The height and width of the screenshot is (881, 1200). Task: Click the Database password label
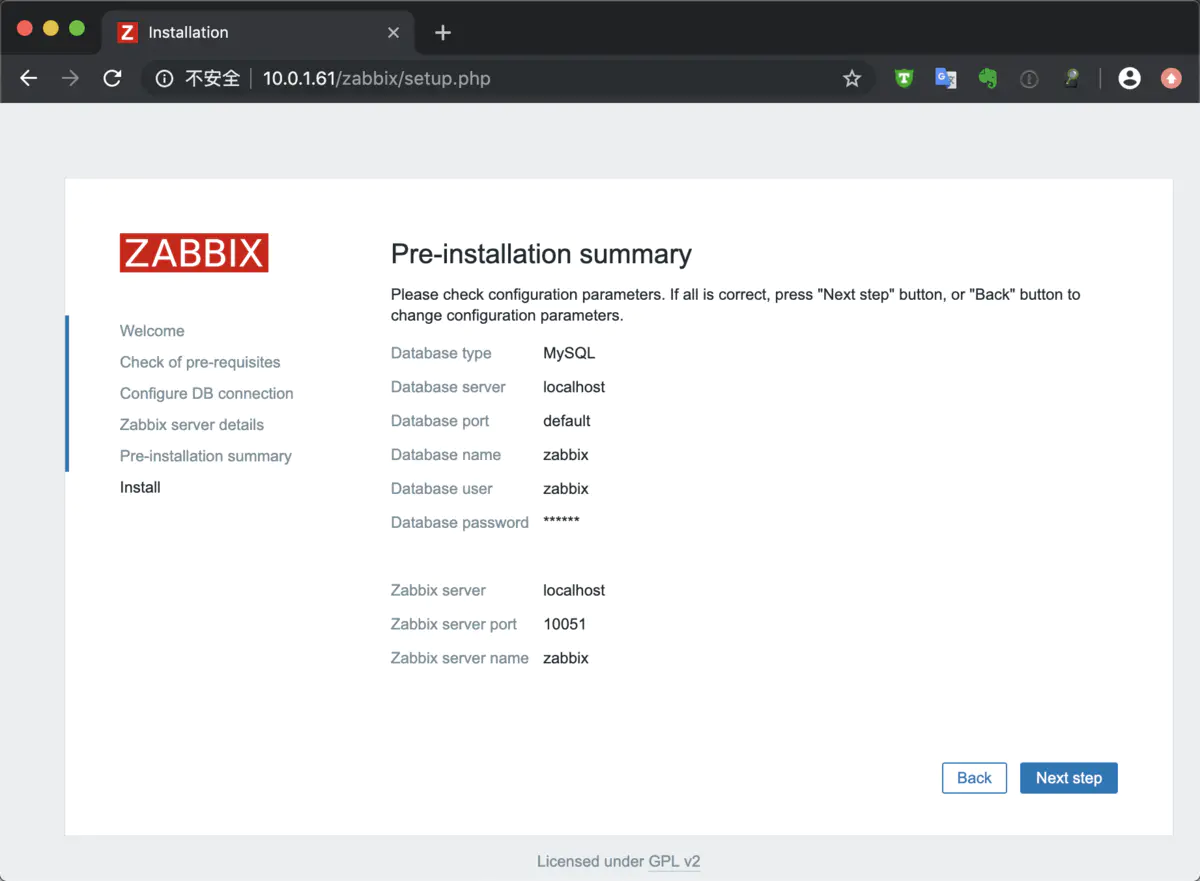pyautogui.click(x=460, y=522)
